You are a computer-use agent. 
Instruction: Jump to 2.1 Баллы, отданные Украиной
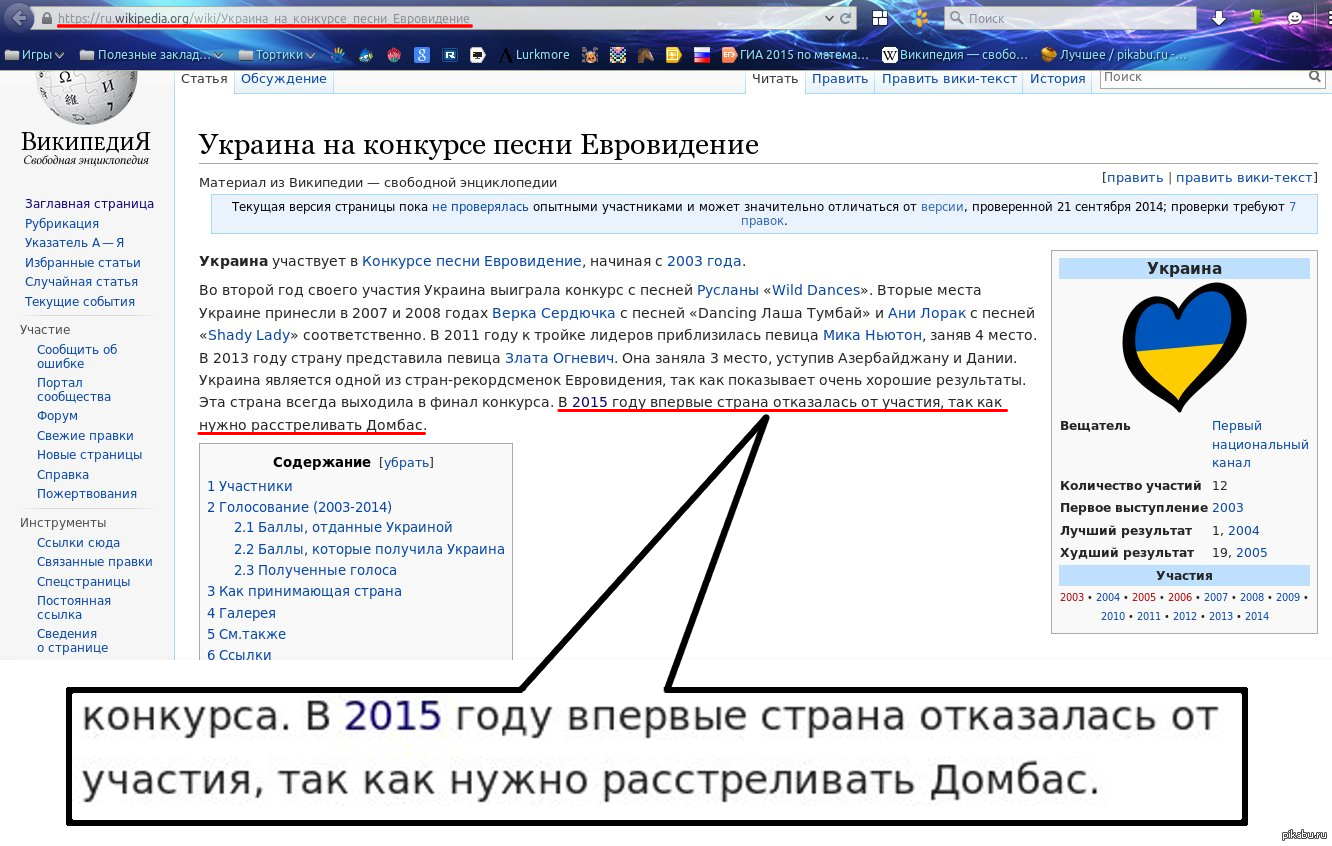click(x=343, y=527)
